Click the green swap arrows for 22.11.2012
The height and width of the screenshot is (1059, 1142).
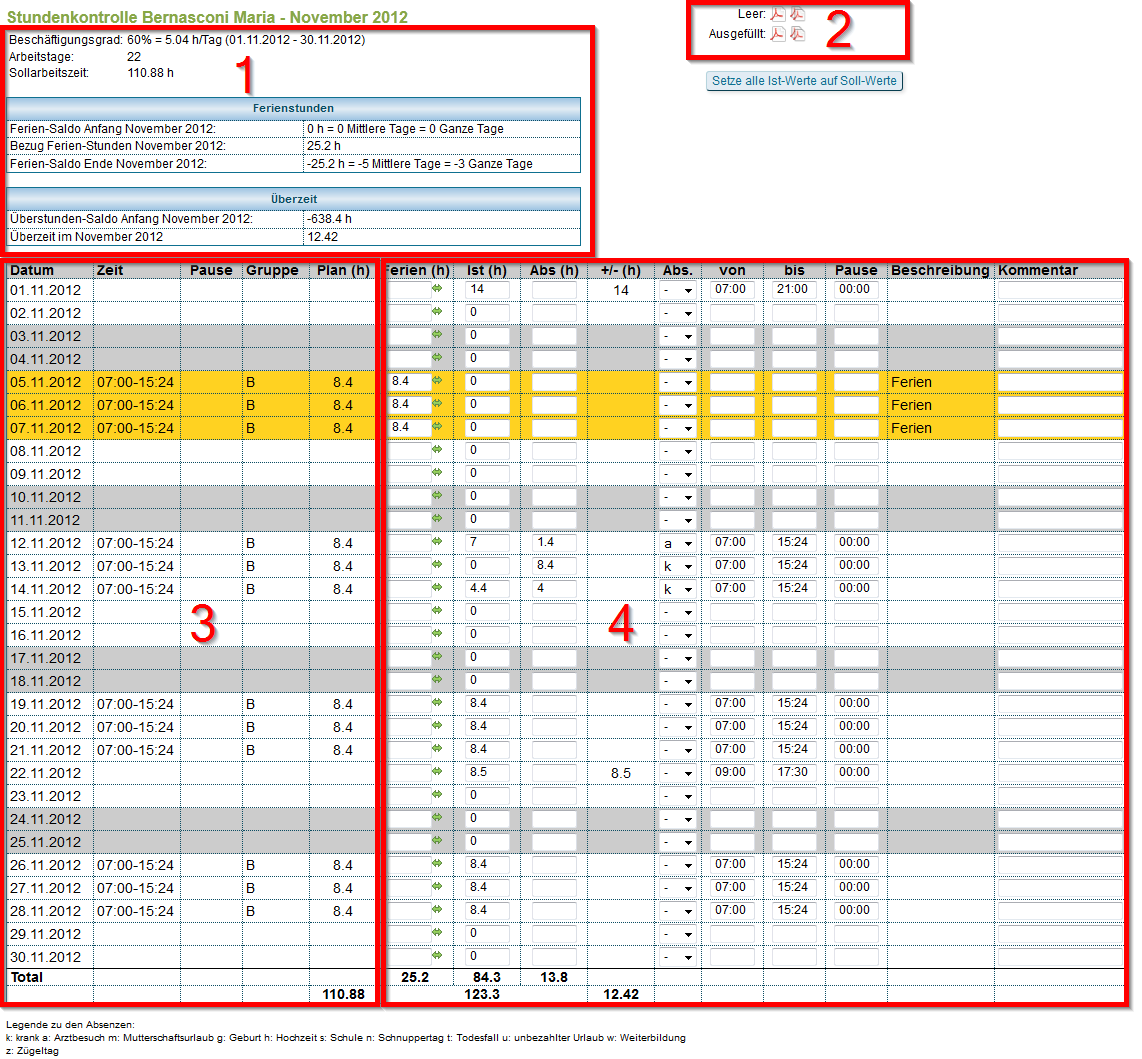(x=437, y=772)
